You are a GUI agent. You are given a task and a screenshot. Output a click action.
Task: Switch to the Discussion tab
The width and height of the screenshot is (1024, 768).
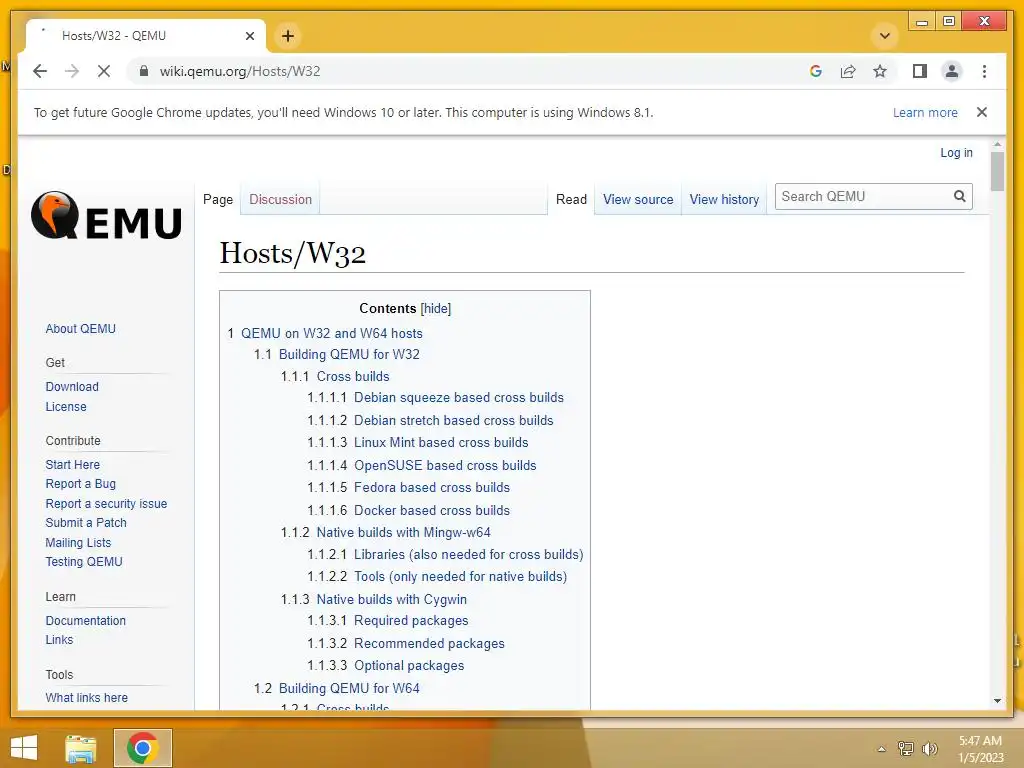click(280, 199)
